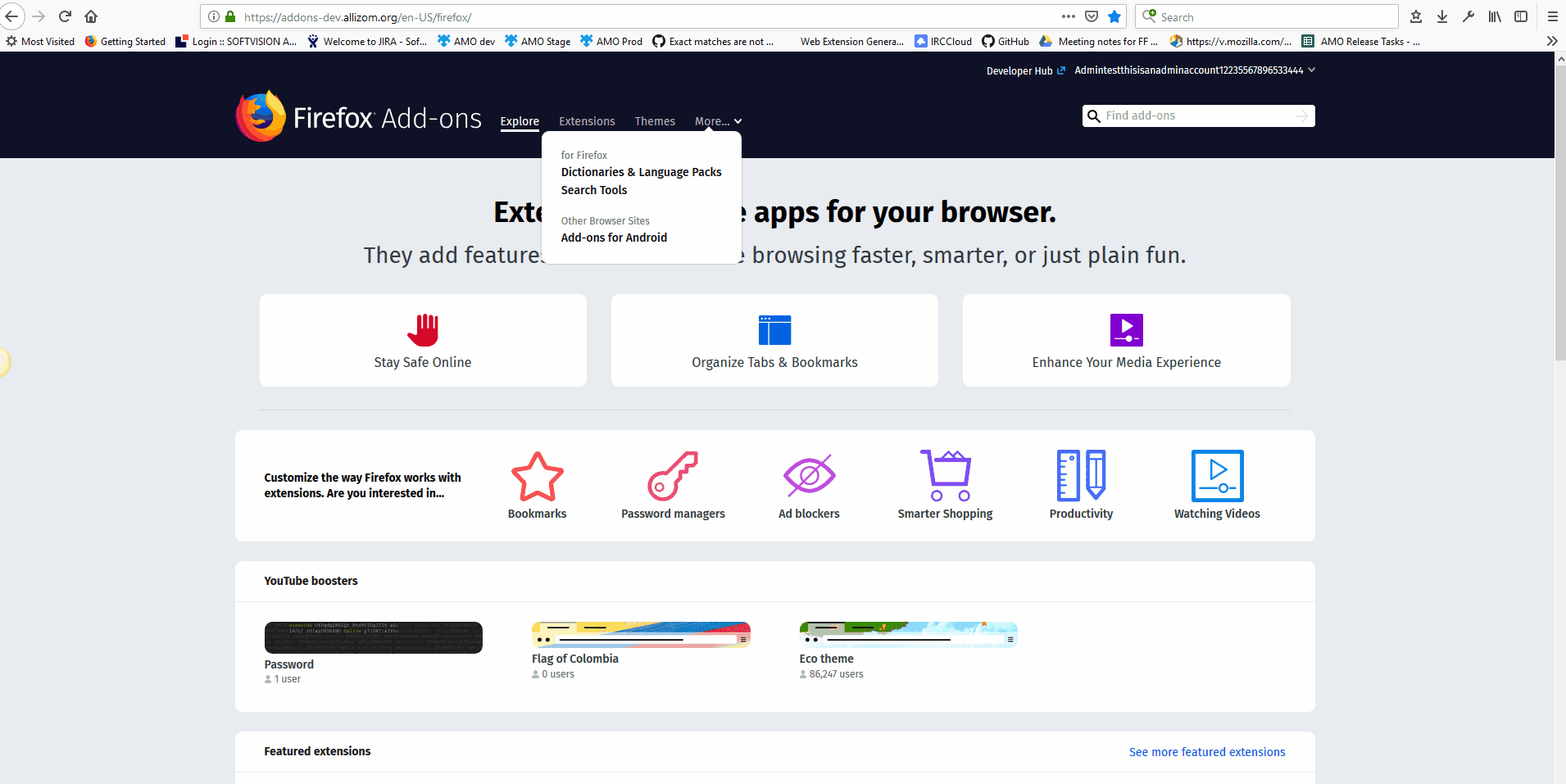
Task: Click the Find add-ons search field
Action: (1198, 116)
